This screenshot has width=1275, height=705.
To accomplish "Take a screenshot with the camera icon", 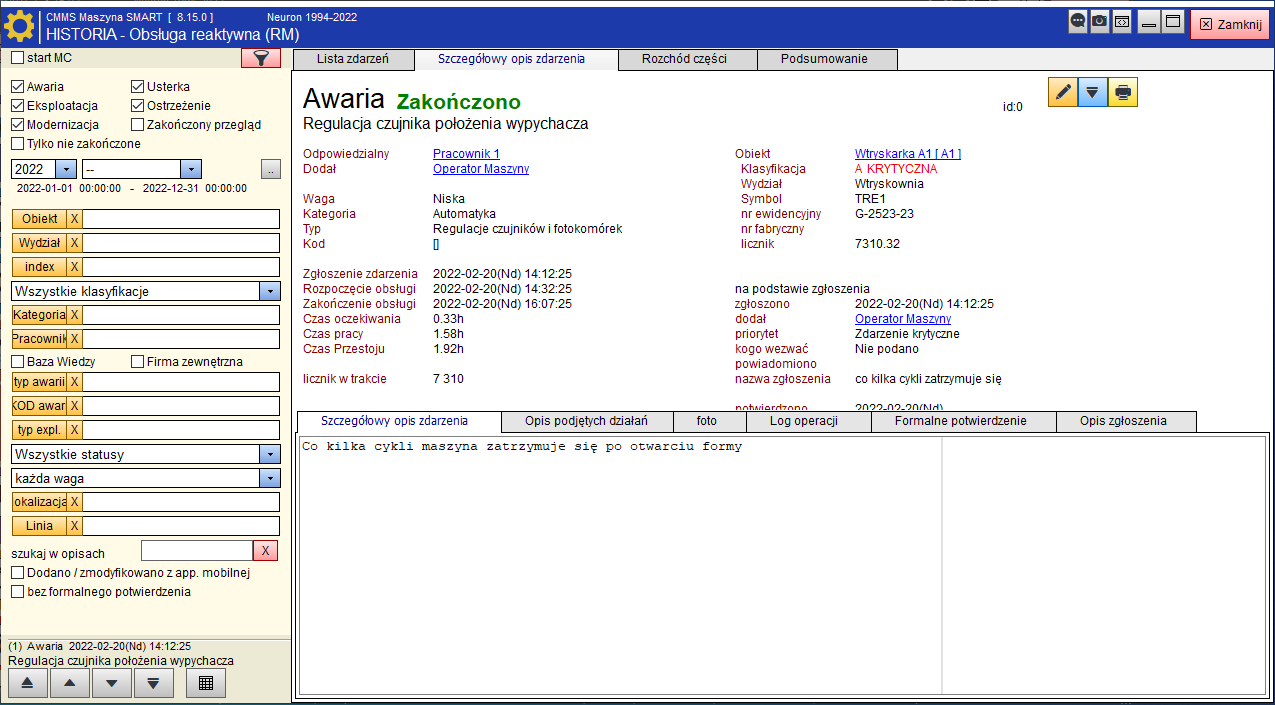I will pos(1100,21).
